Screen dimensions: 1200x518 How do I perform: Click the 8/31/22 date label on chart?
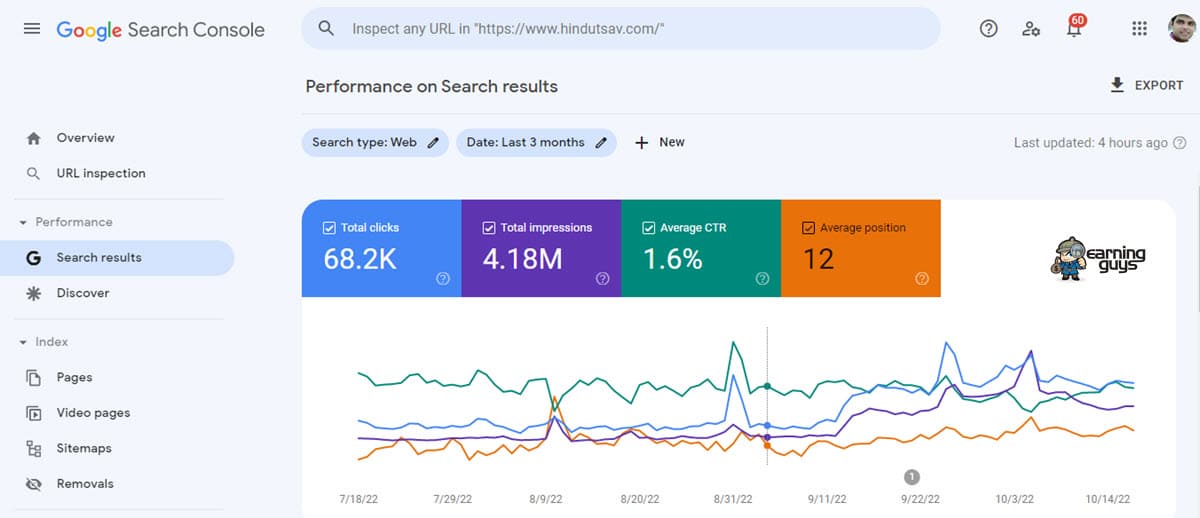pyautogui.click(x=735, y=498)
